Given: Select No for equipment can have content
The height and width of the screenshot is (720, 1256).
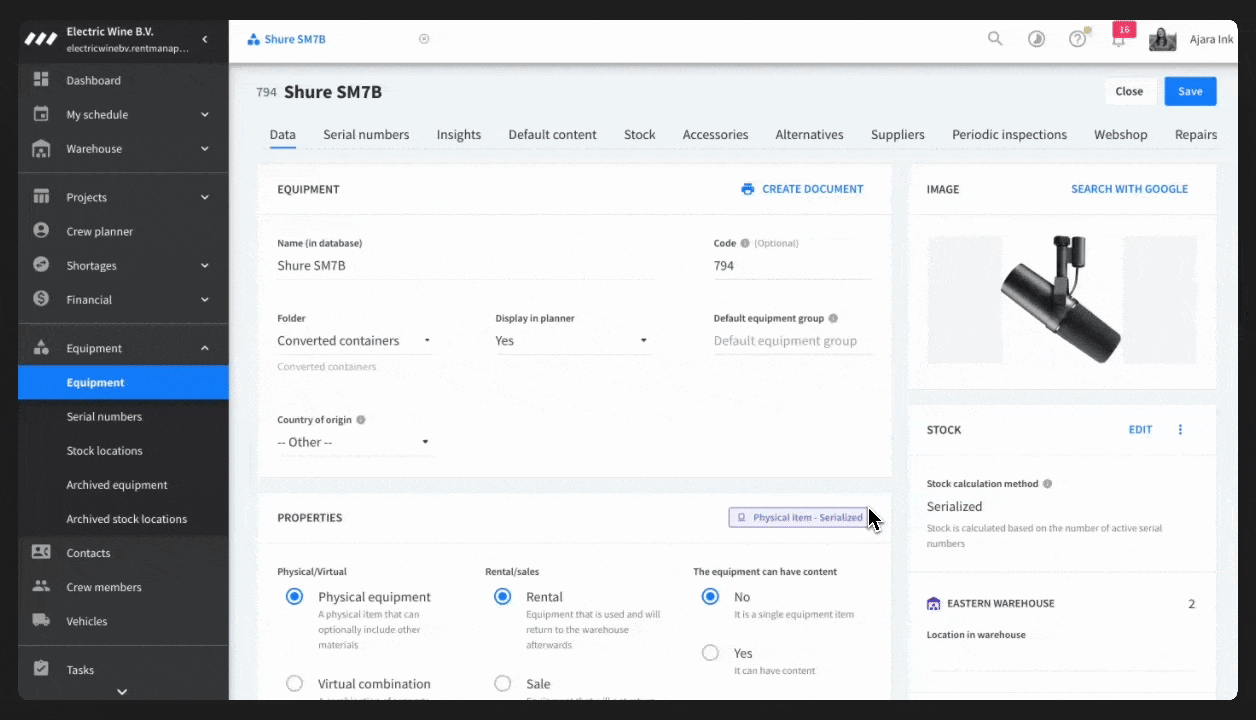Looking at the screenshot, I should point(710,596).
